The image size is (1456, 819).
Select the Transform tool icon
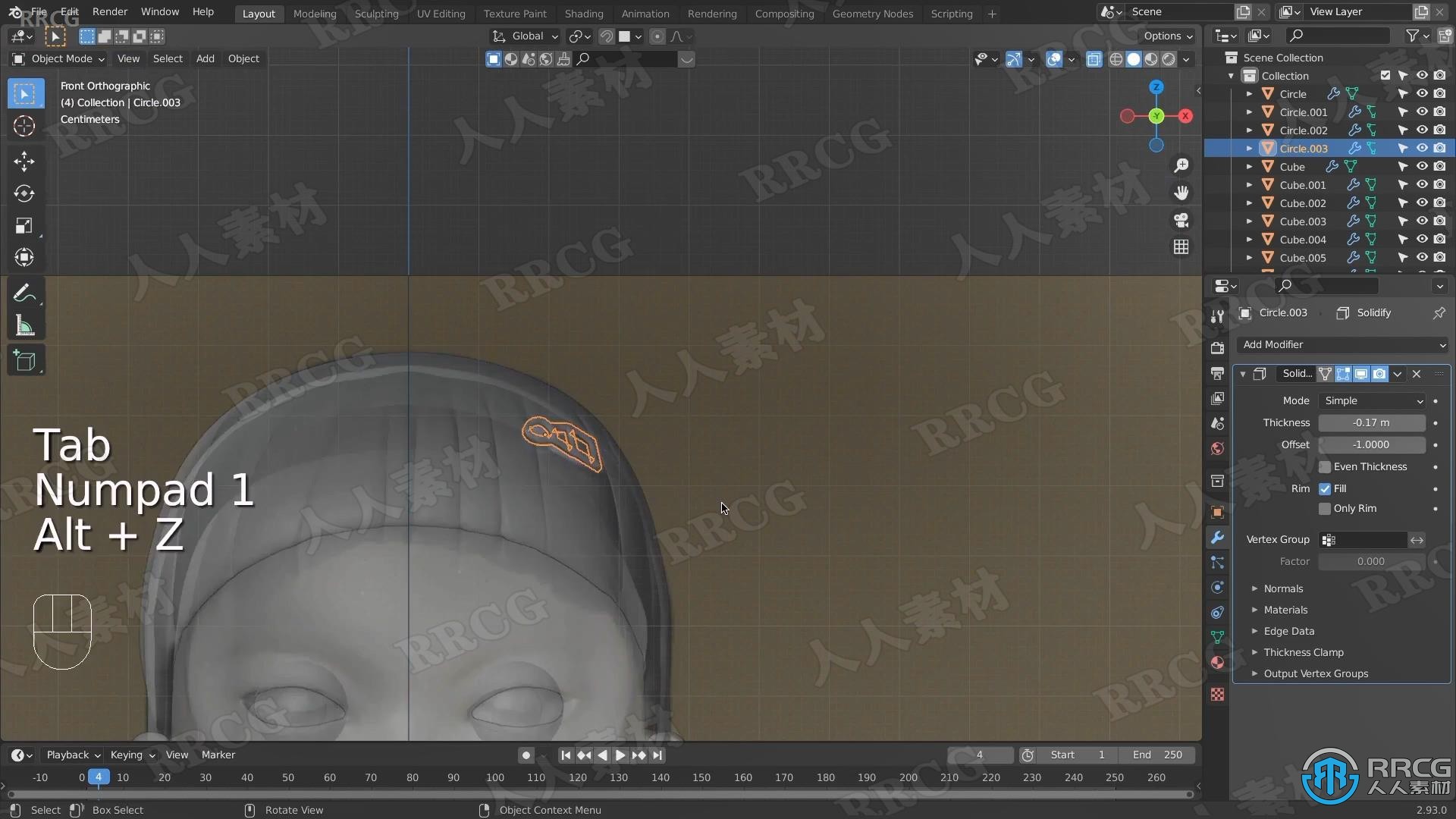pyautogui.click(x=25, y=257)
